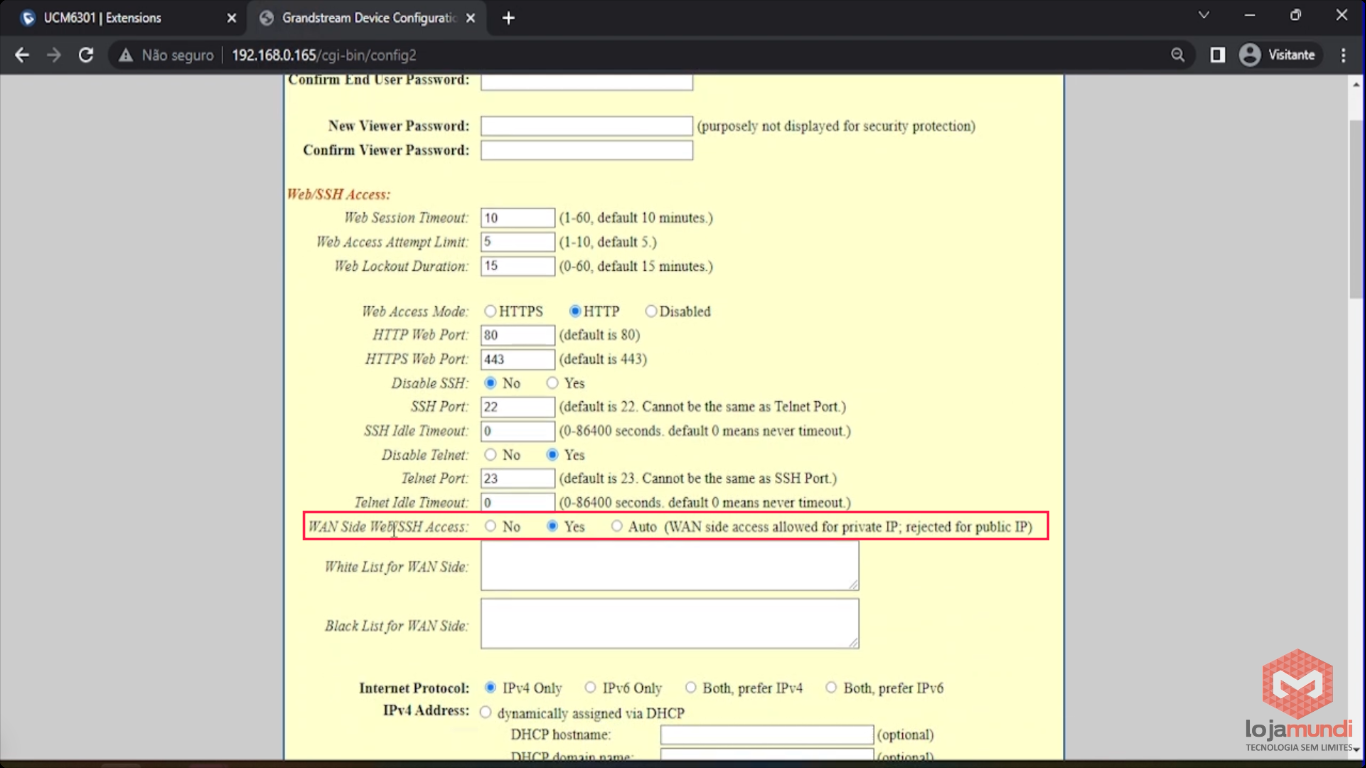Choose Auto for WAN Side Web/SSH Access
Screen dimensions: 1366x768
click(617, 526)
